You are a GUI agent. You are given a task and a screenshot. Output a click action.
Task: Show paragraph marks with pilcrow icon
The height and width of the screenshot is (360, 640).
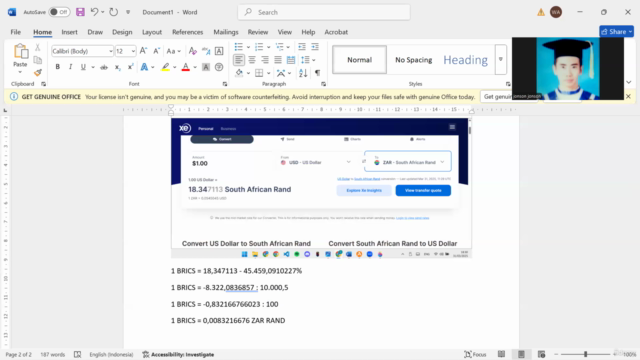(317, 73)
